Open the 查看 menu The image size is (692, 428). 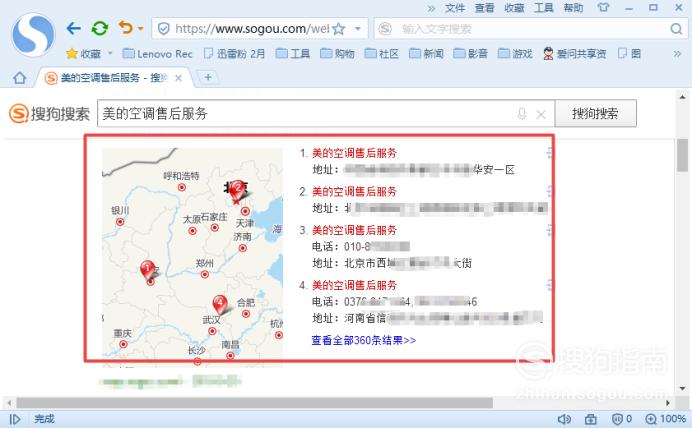[485, 8]
